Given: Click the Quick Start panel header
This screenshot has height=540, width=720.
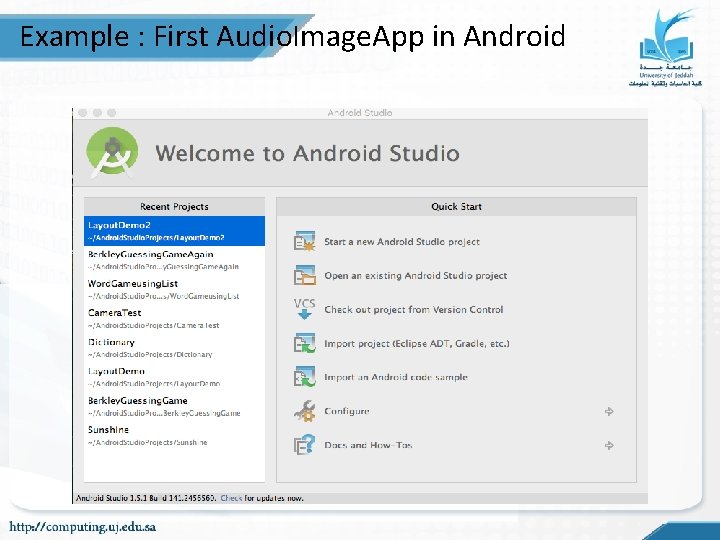Looking at the screenshot, I should (x=456, y=207).
